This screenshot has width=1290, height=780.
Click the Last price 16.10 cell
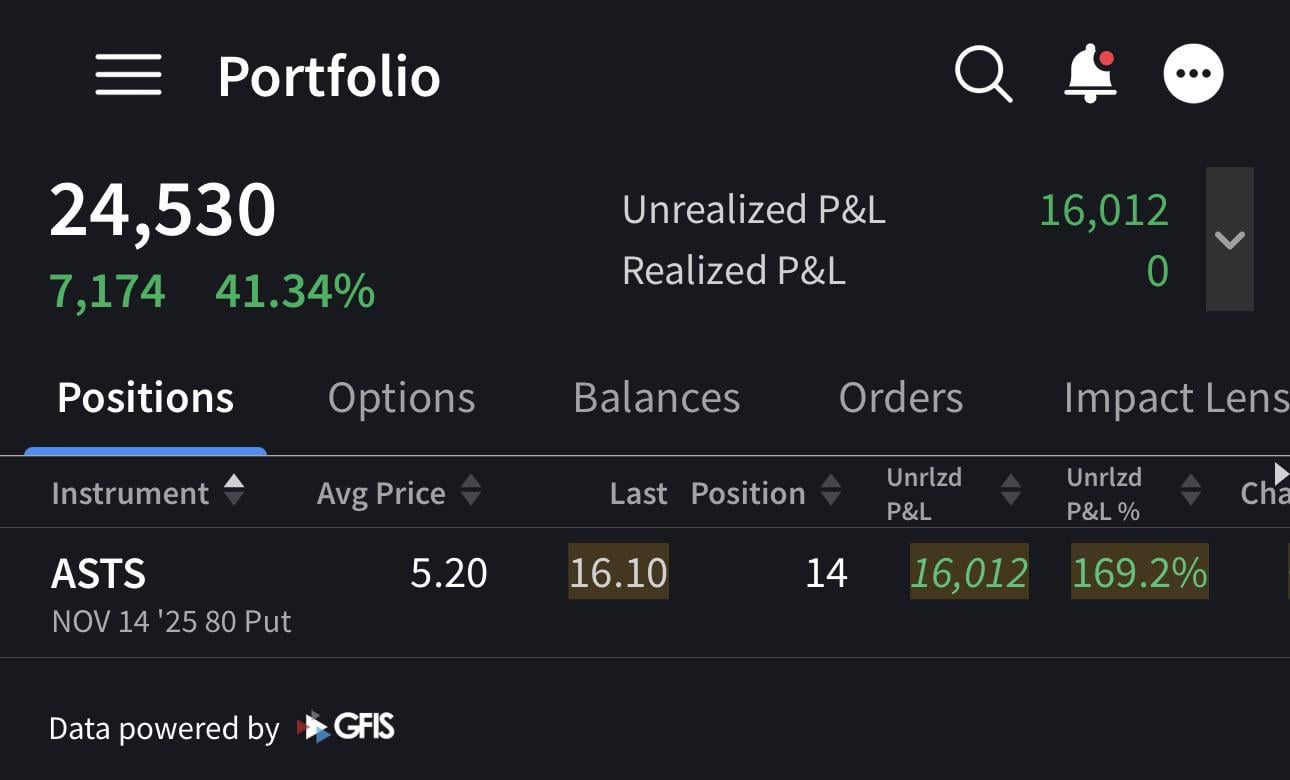[x=618, y=573]
